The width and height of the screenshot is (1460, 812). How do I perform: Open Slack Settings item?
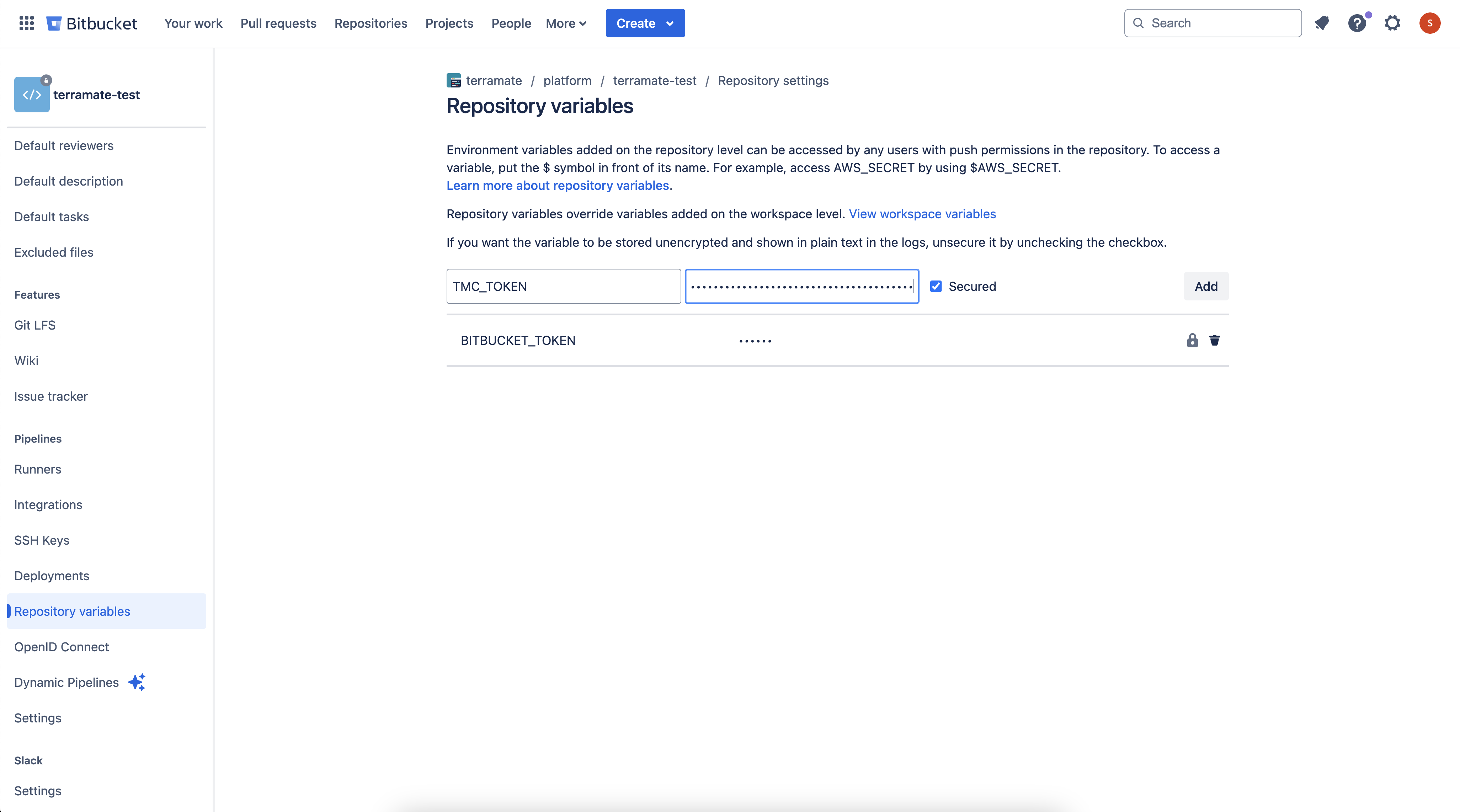[38, 791]
